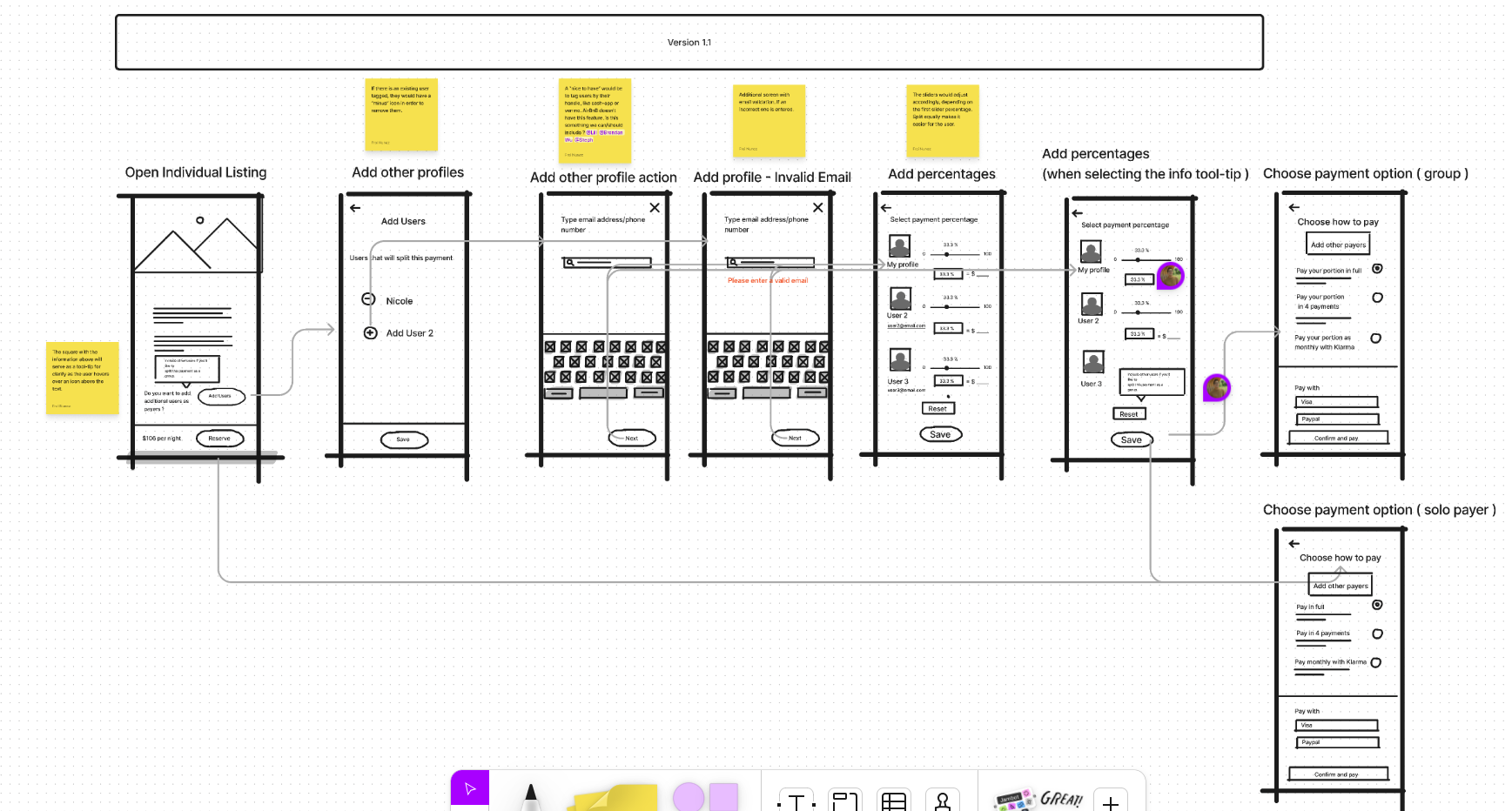Select 'Users that will split this payment' text

click(401, 258)
